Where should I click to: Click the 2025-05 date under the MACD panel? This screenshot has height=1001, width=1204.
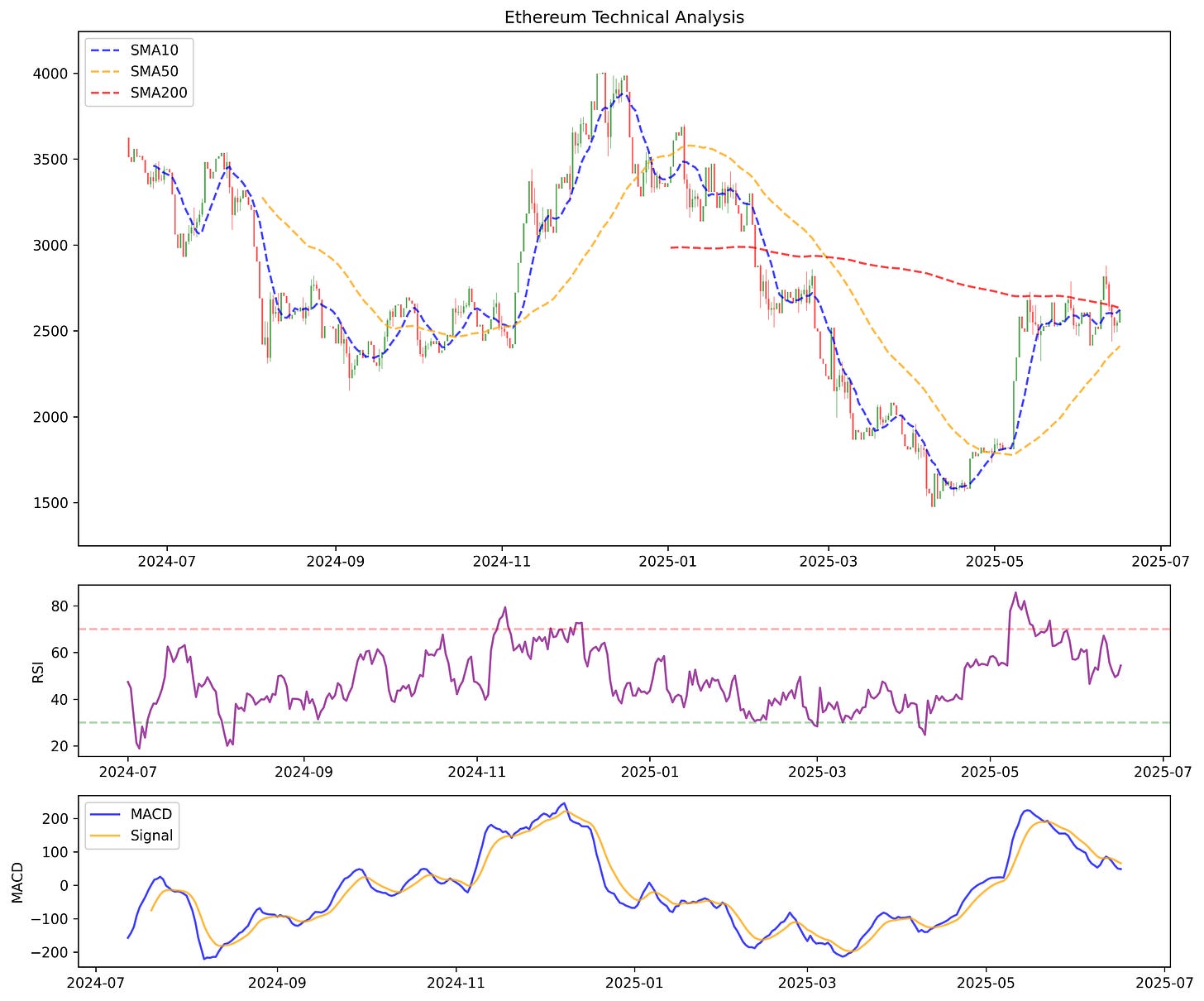click(986, 983)
